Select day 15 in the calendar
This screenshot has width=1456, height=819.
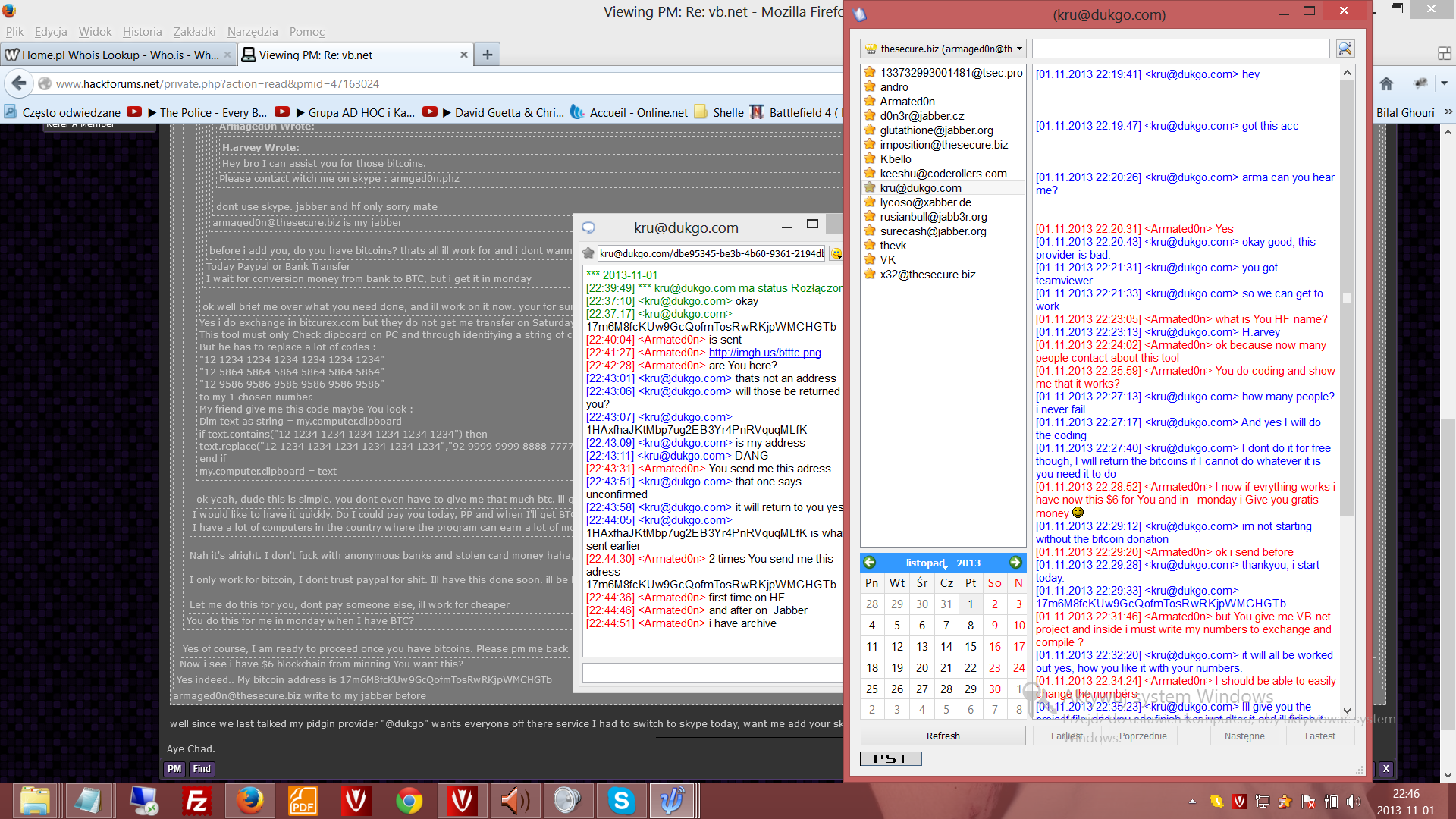tap(970, 647)
